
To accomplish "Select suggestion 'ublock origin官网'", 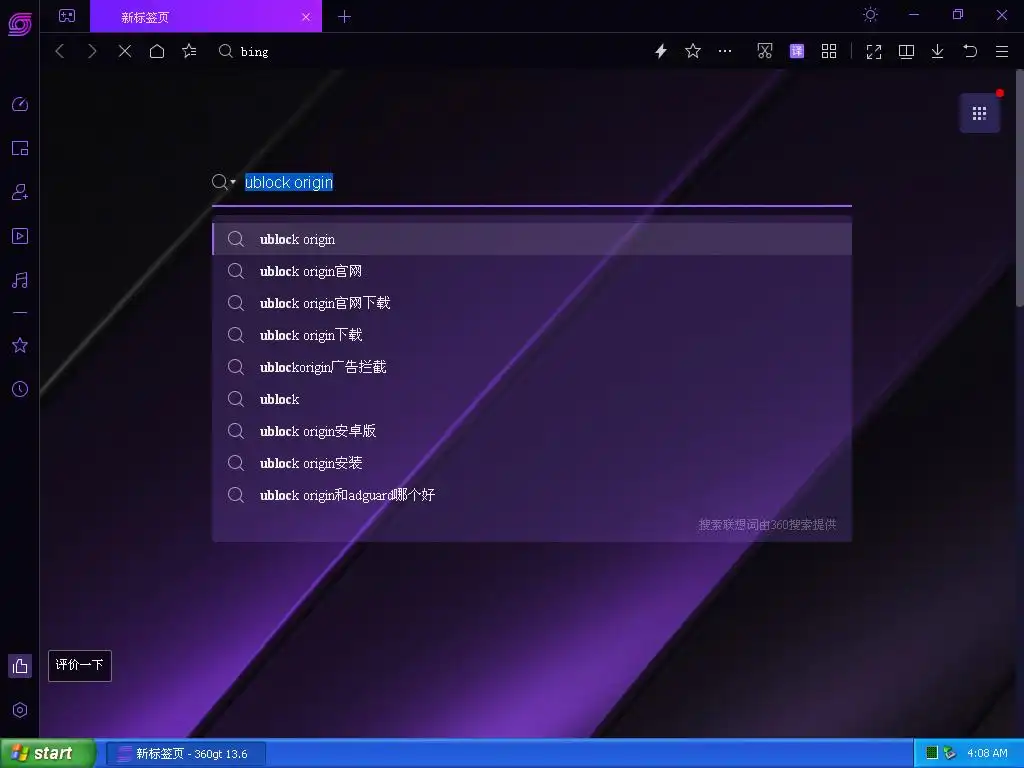I will tap(532, 271).
